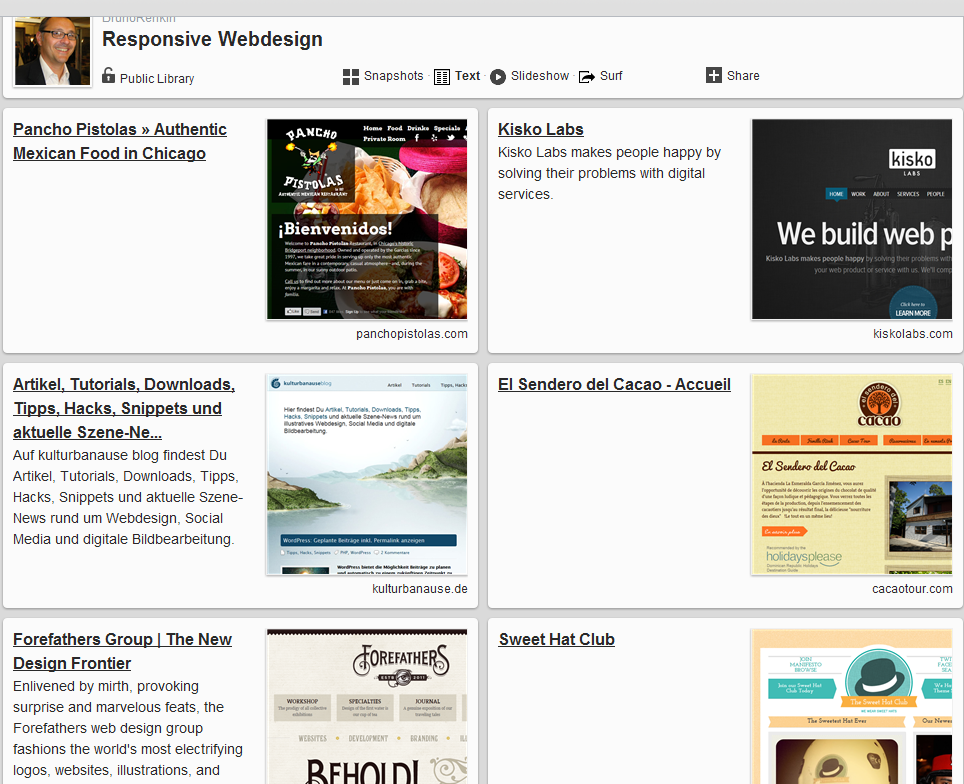Open the profile photo of the library owner
The image size is (964, 784).
click(52, 51)
